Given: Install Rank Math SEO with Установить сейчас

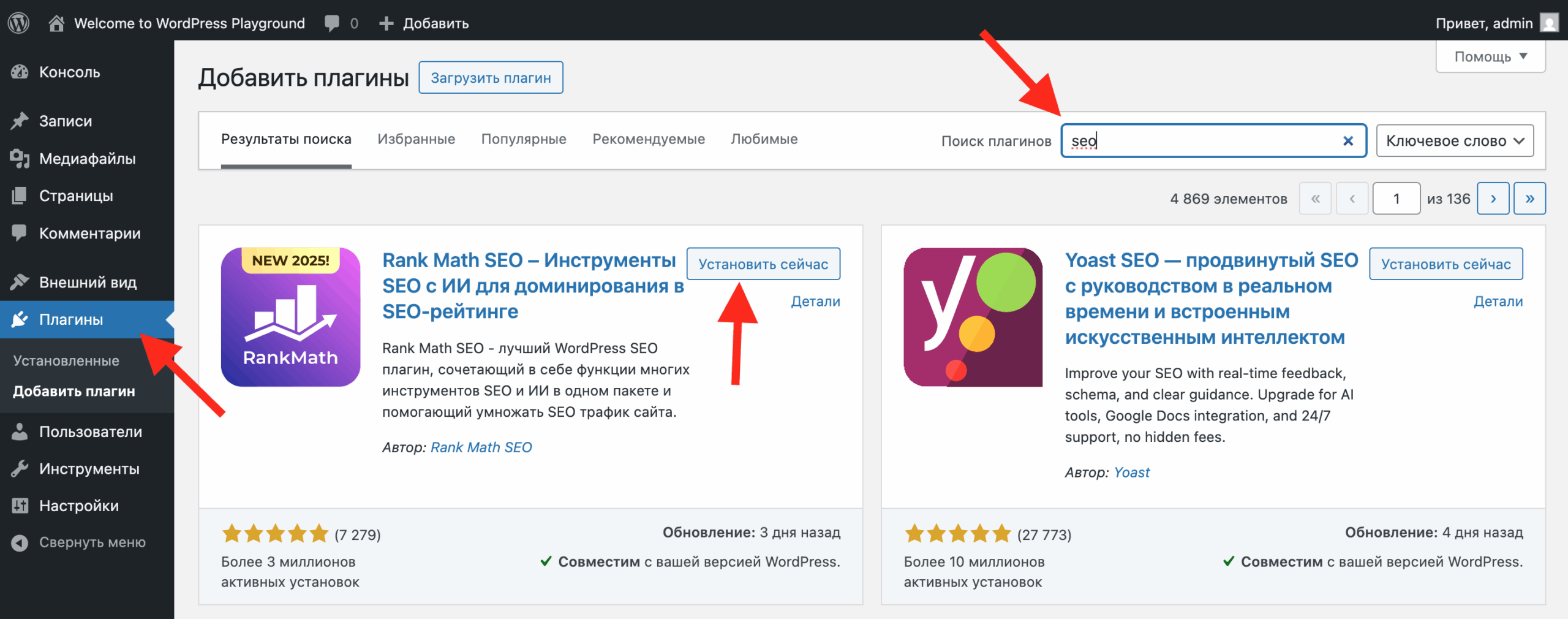Looking at the screenshot, I should (763, 264).
